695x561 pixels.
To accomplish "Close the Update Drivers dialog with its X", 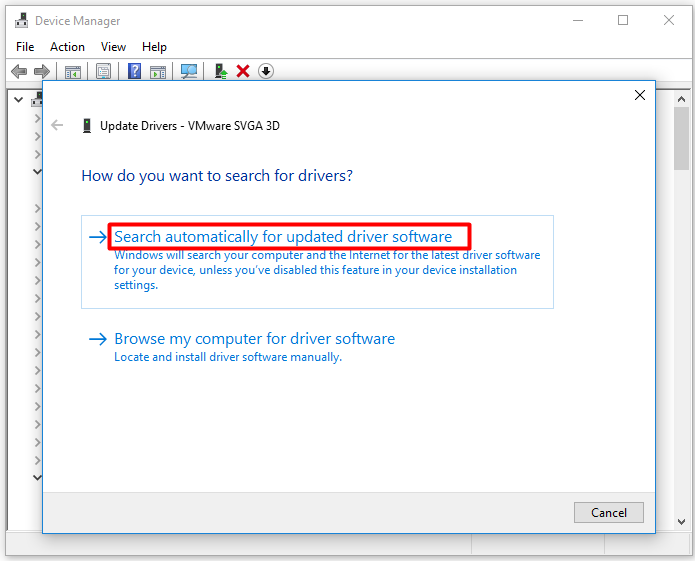I will click(640, 95).
